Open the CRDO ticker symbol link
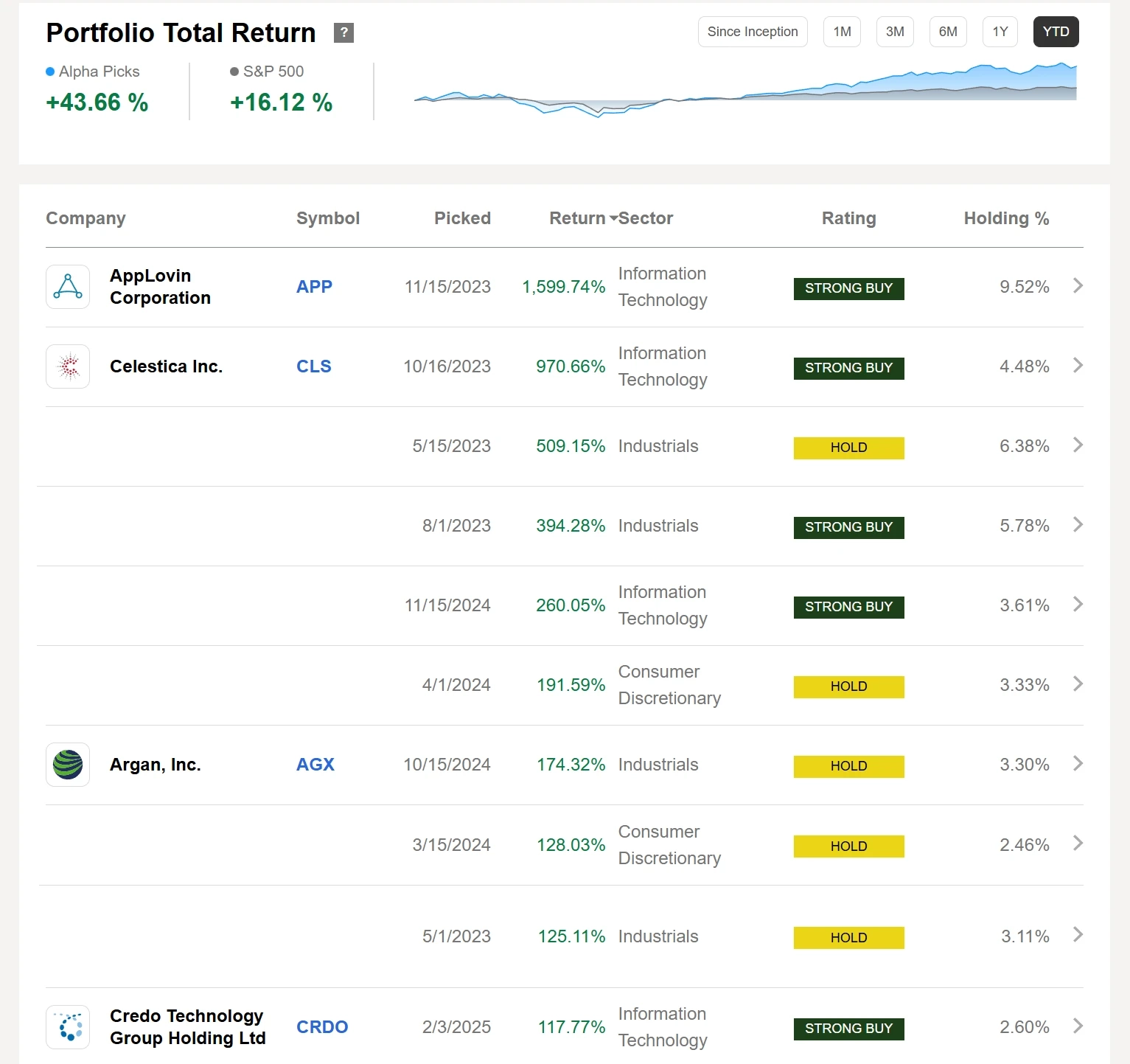 (x=322, y=1027)
